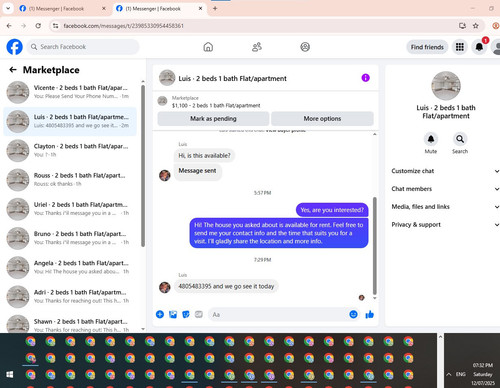Click the "4805483395 and we go see it today" message
500x388 pixels.
[226, 287]
